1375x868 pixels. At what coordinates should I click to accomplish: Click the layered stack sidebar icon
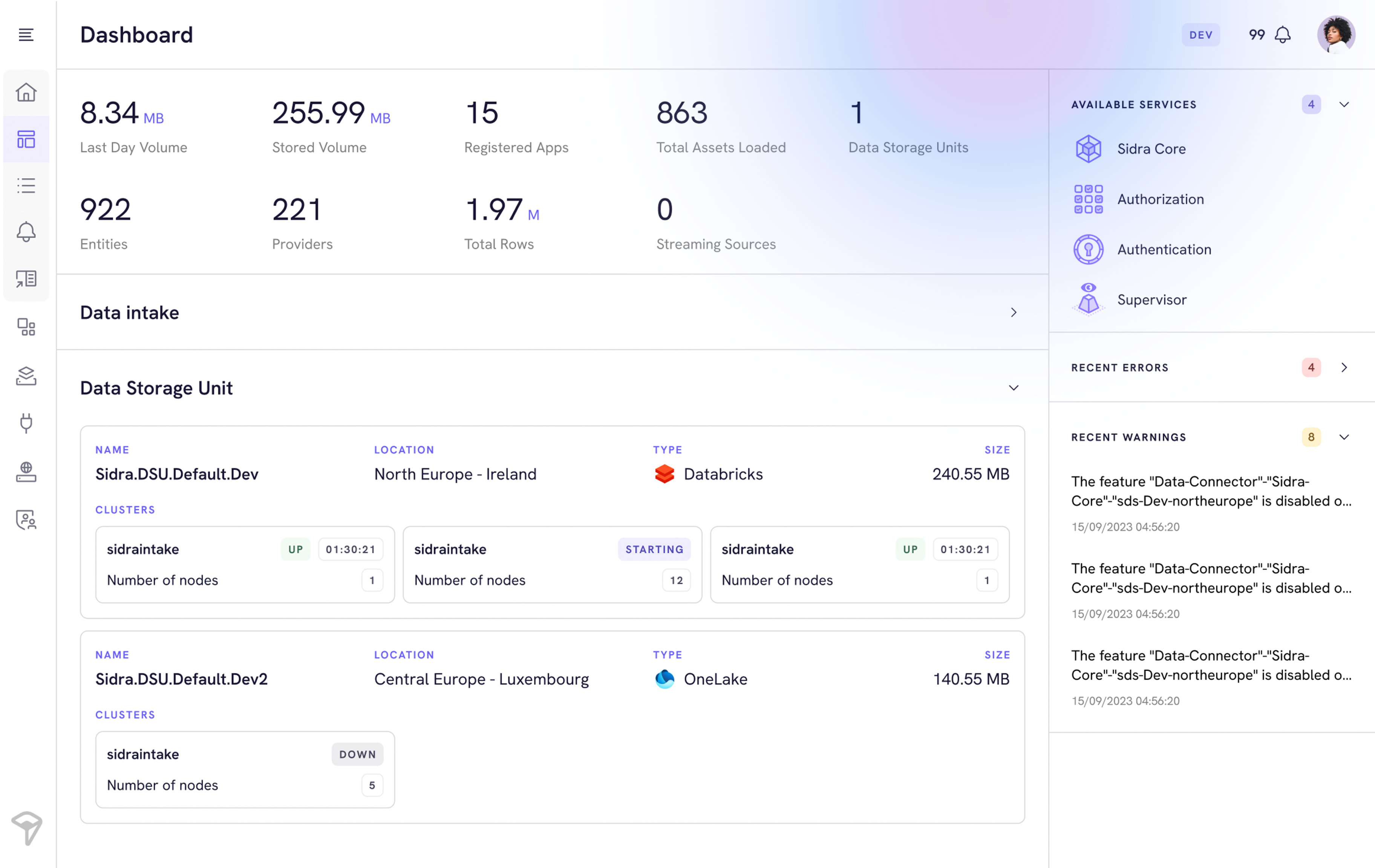(x=26, y=376)
